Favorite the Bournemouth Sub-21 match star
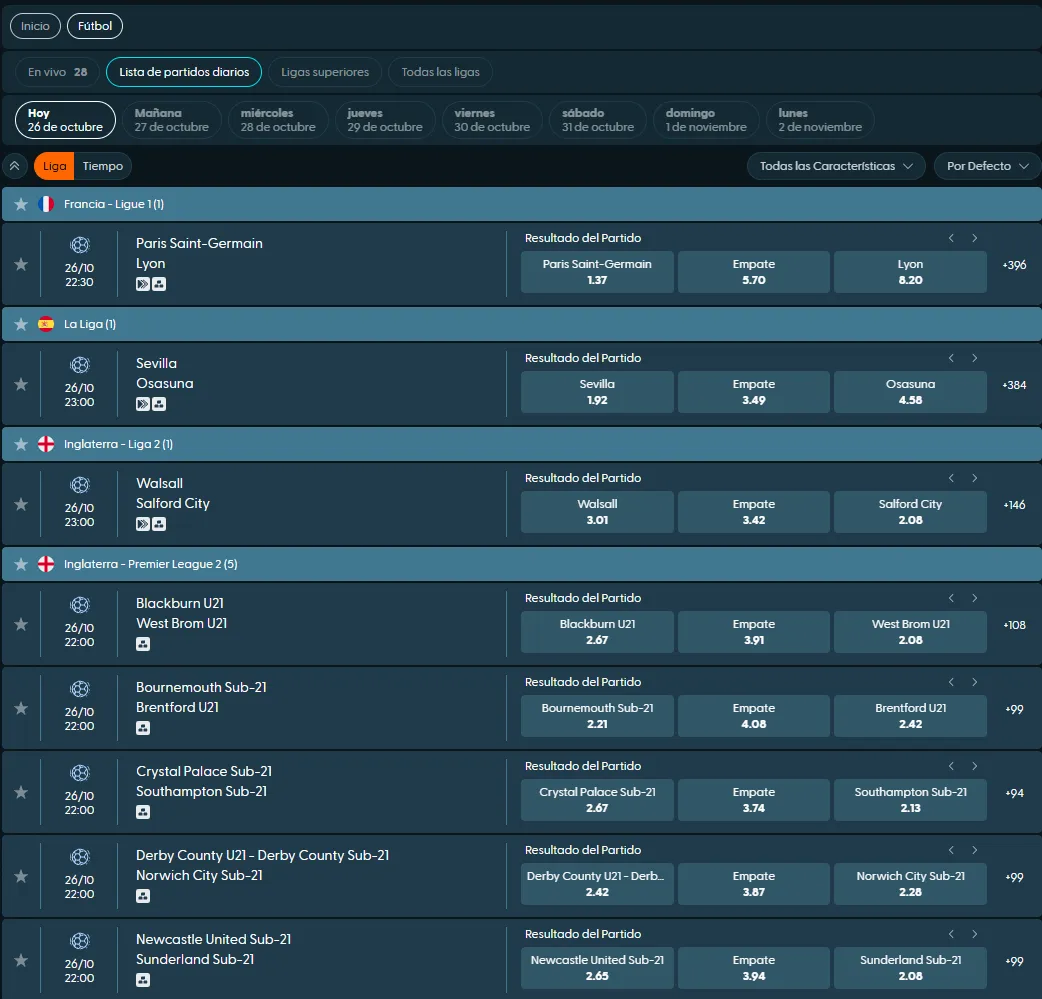1042x999 pixels. (x=21, y=709)
